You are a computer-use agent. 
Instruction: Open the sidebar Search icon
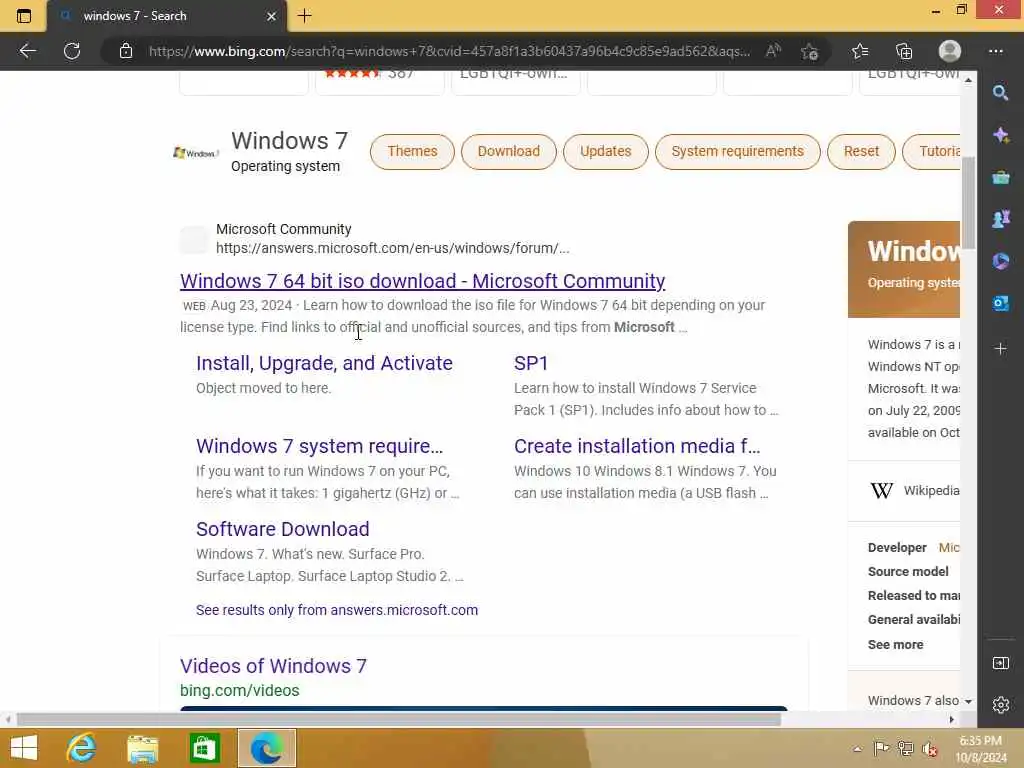[1000, 93]
